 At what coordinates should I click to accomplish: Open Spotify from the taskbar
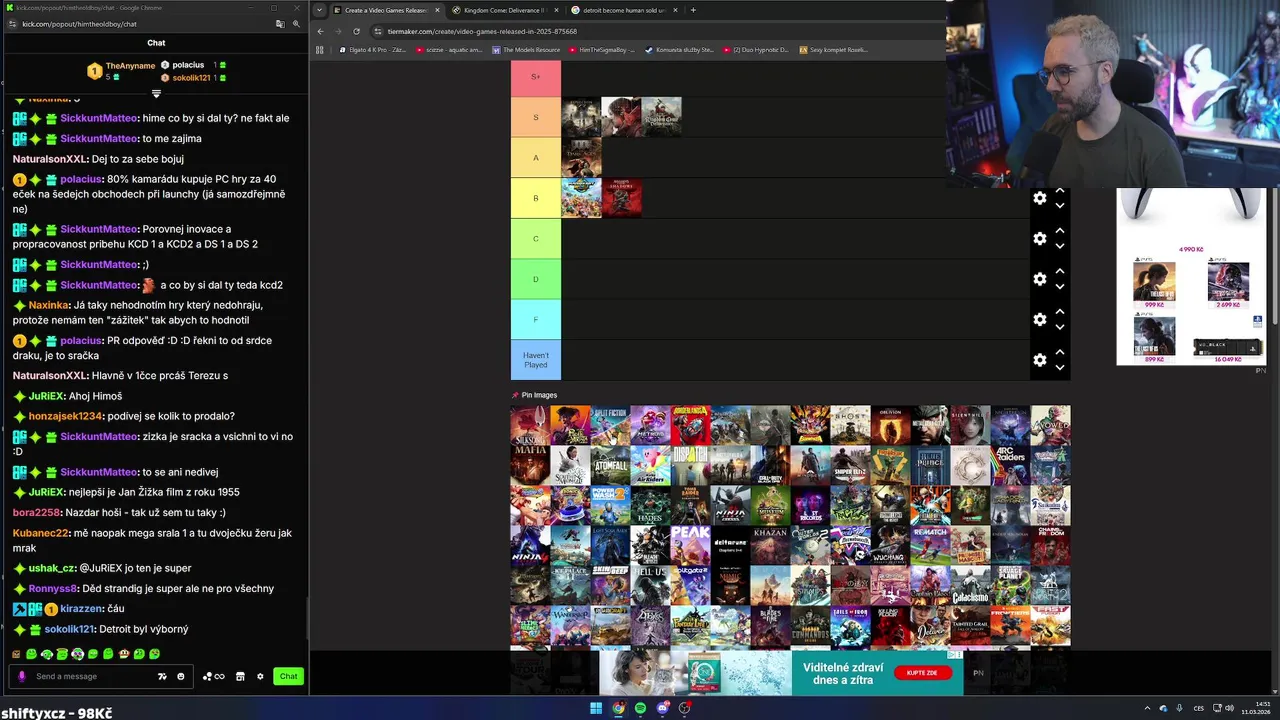(640, 708)
